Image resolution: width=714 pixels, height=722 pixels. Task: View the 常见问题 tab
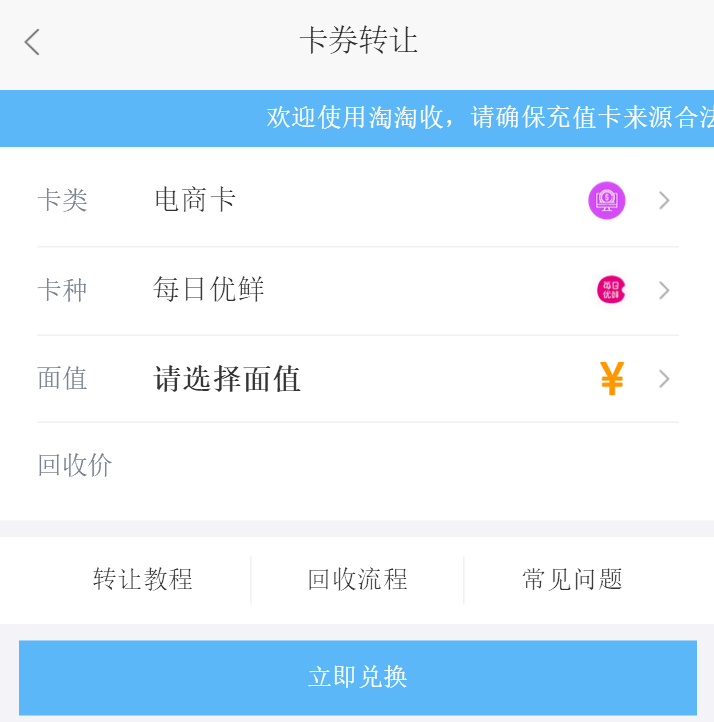(x=572, y=580)
